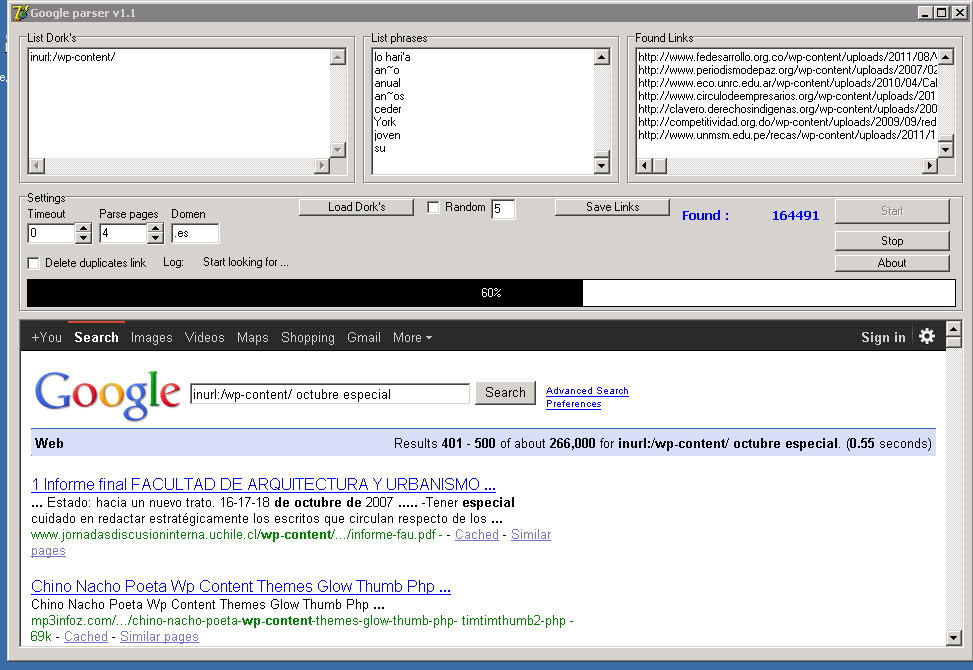This screenshot has height=670, width=973.
Task: Click the Timeout input field
Action: 52,233
